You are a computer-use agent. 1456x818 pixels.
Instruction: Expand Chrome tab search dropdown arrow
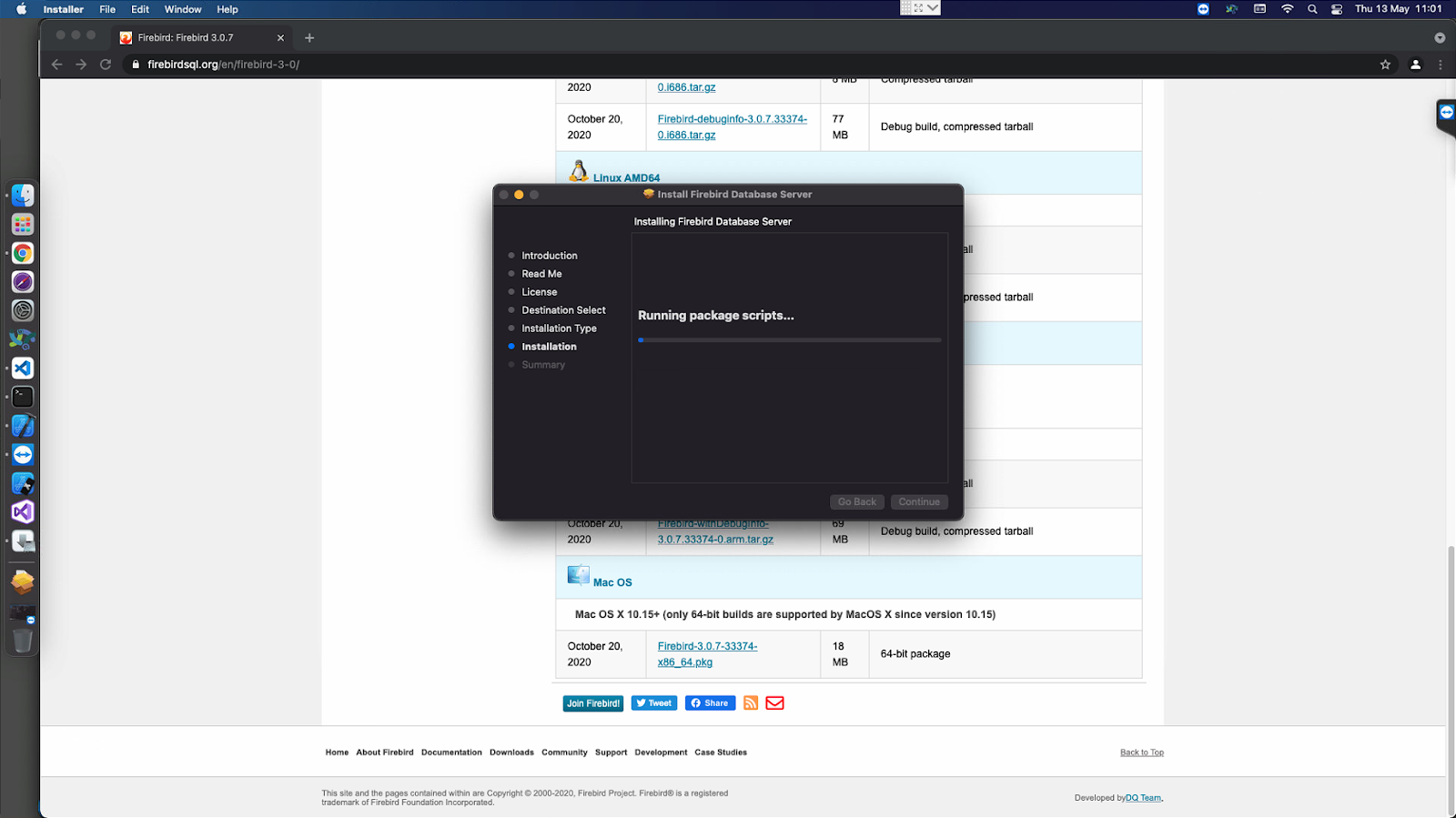(x=1440, y=38)
